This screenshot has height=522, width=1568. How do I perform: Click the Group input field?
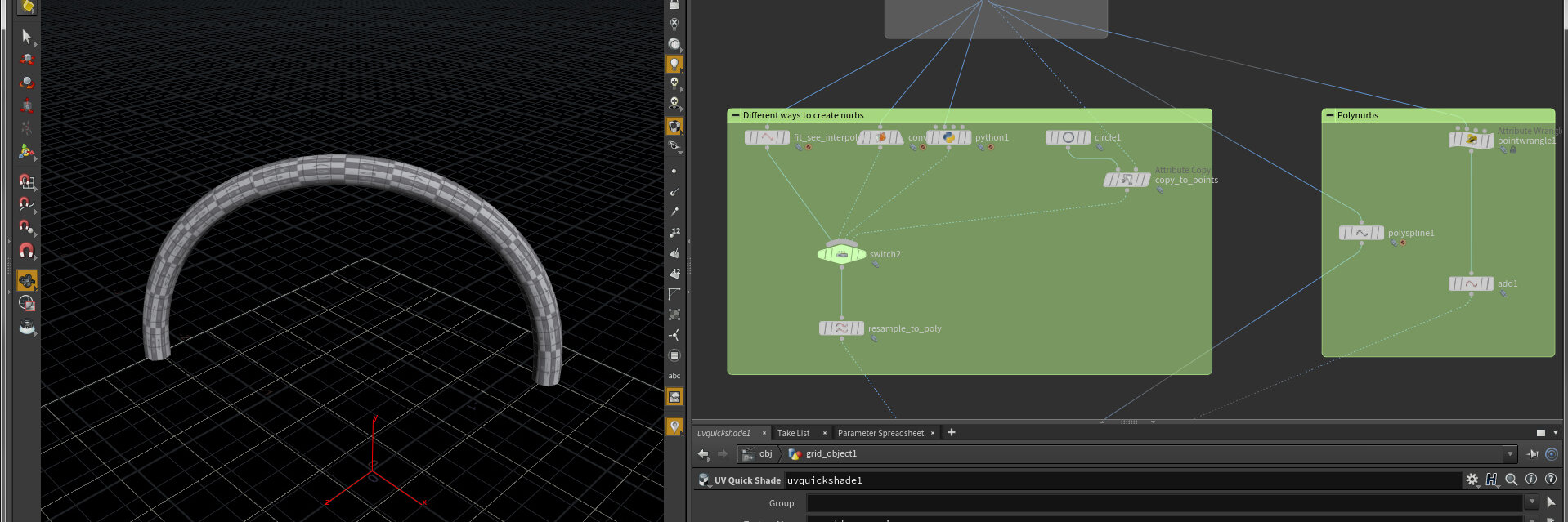pos(1164,503)
